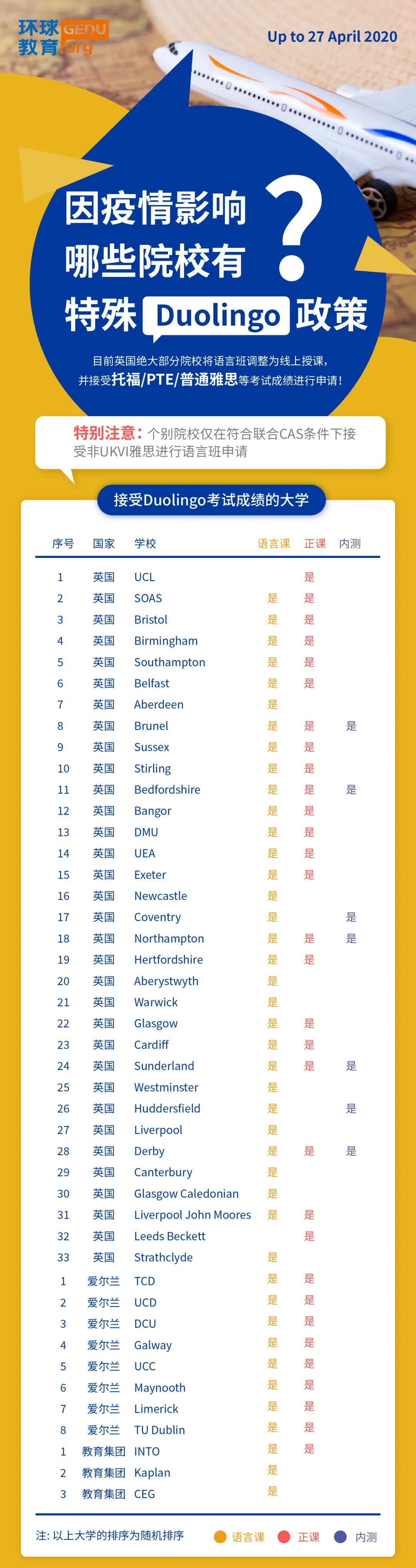Viewport: 416px width, 1568px height.
Task: Click the 接受Duolingo考试成绩的大学 banner
Action: click(211, 500)
